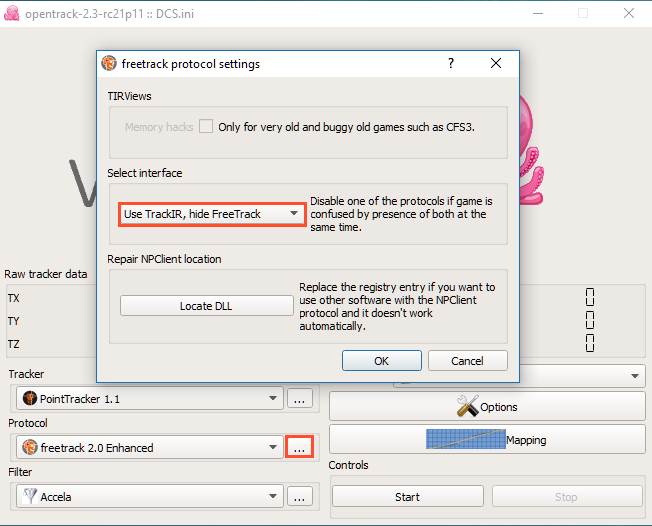Open the Mapping curve editor

(x=487, y=439)
